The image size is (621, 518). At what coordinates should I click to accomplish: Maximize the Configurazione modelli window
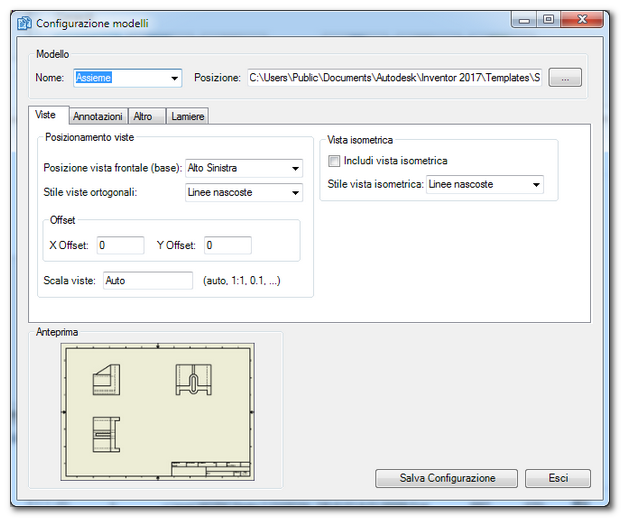coord(549,19)
